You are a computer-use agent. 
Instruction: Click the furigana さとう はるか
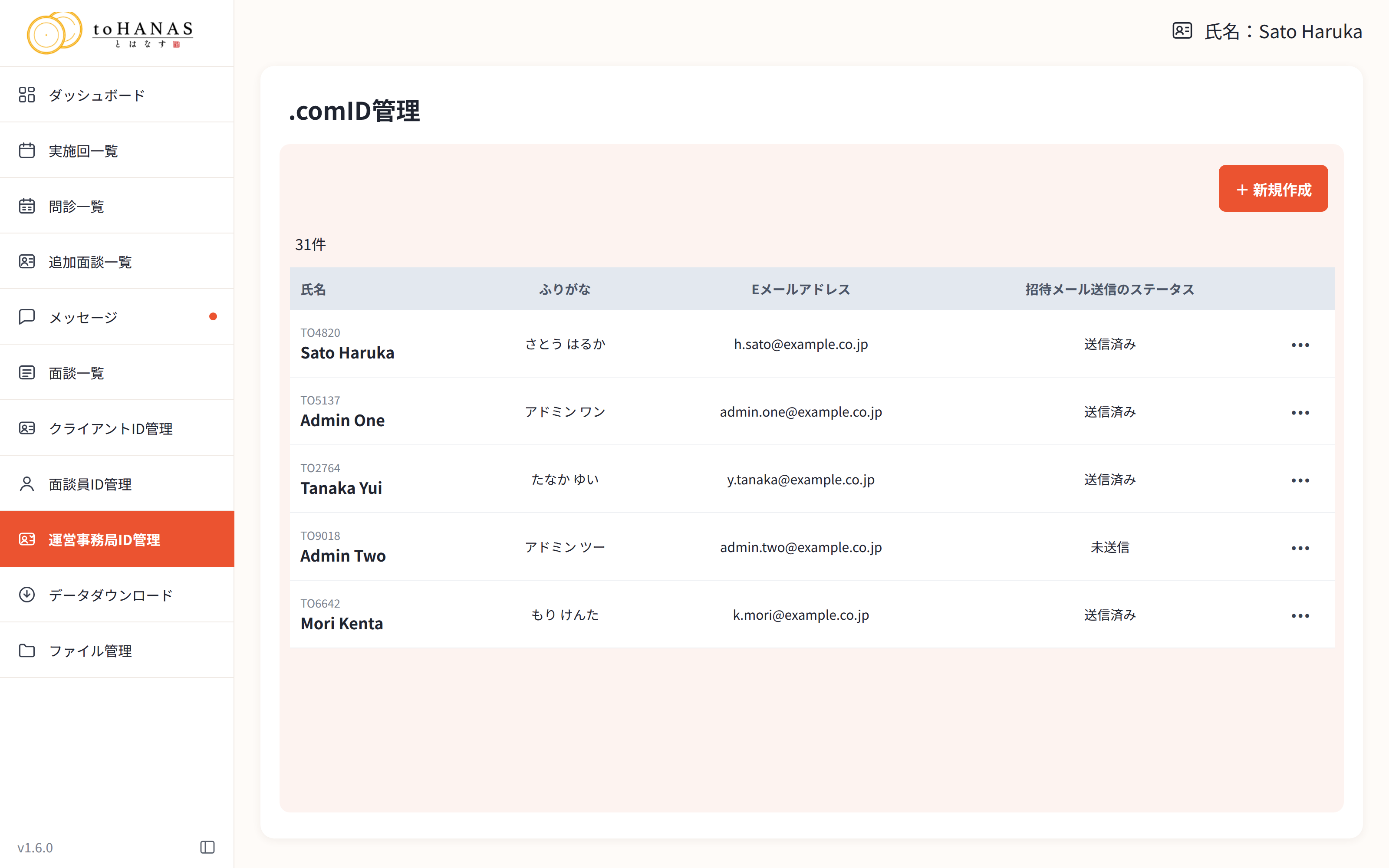(x=565, y=344)
